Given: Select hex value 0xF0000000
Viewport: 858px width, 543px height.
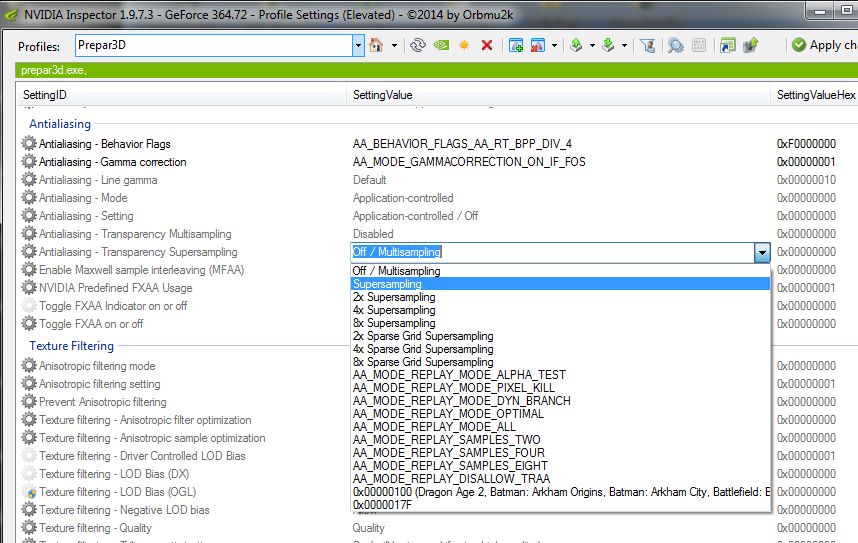Looking at the screenshot, I should point(806,144).
